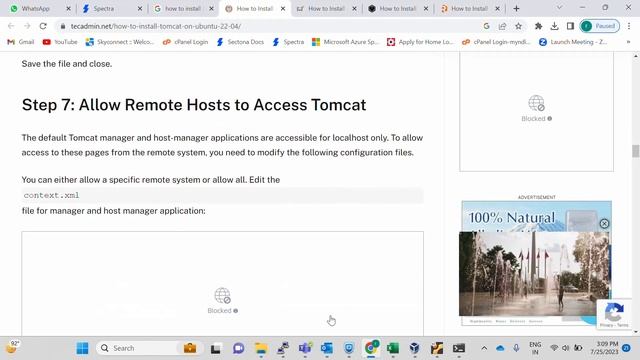This screenshot has height=360, width=640.
Task: Open the Windows Start menu
Action: coord(82,348)
